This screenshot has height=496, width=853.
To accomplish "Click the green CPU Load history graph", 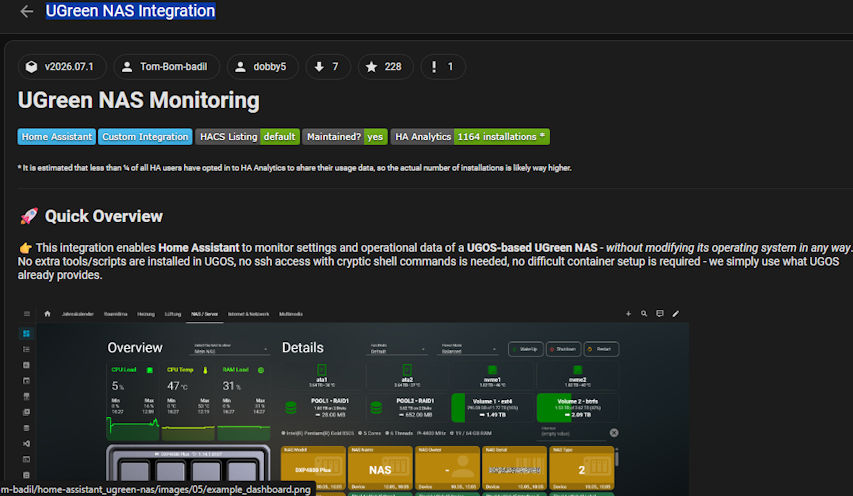I will tap(133, 429).
